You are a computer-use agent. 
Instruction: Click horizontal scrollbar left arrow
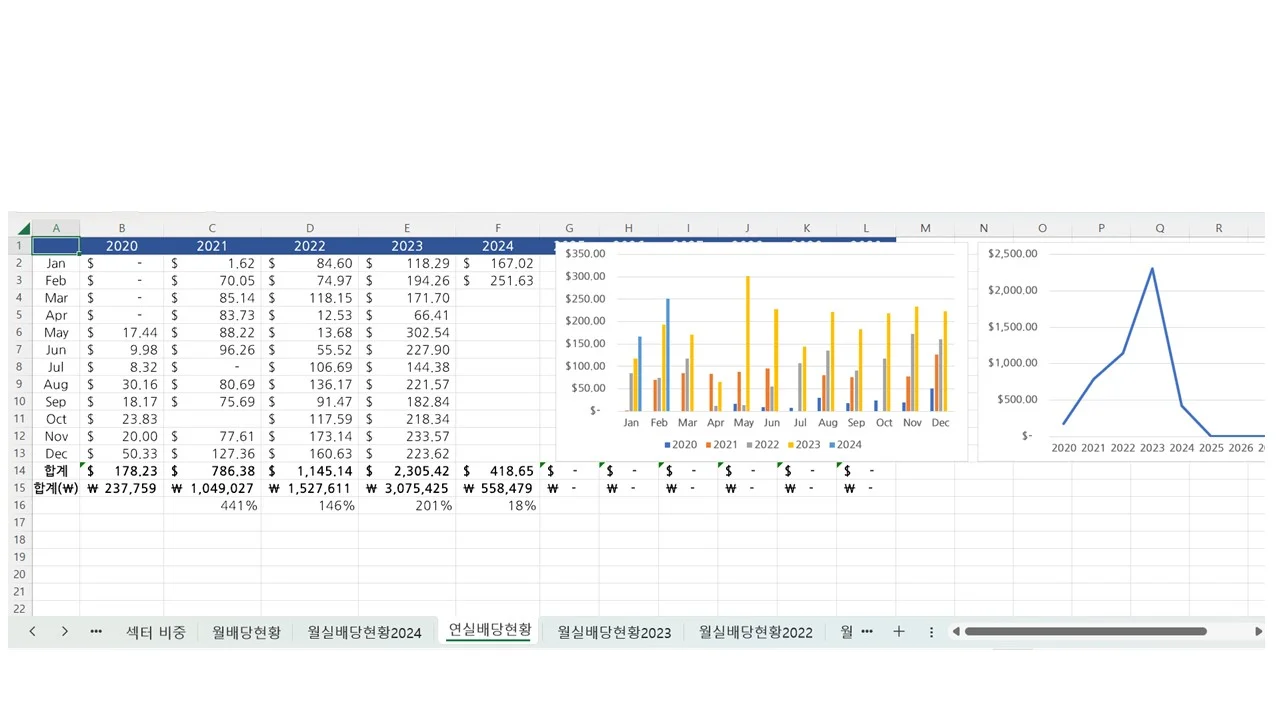coord(957,632)
